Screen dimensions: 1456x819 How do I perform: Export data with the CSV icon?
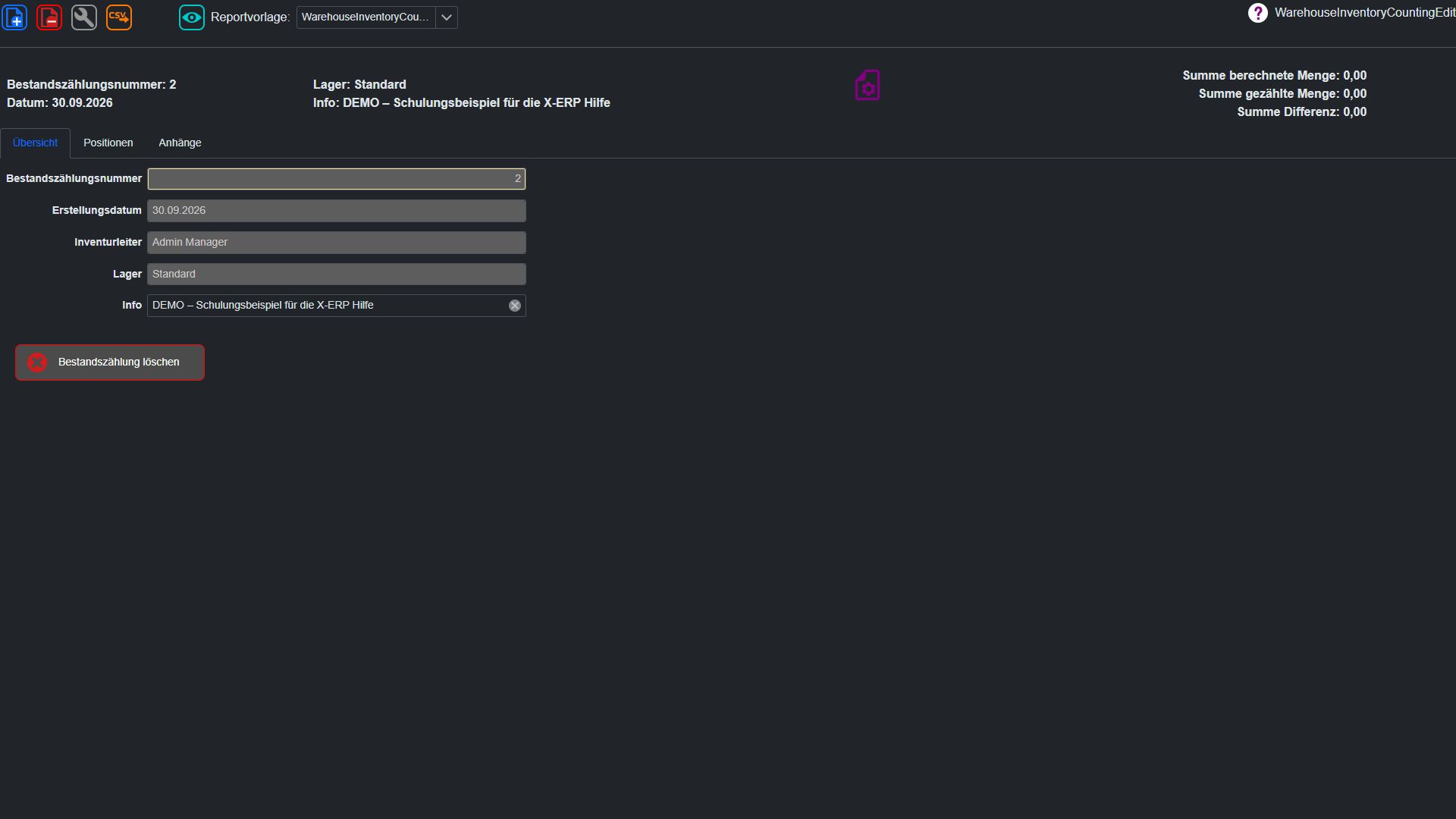[119, 17]
